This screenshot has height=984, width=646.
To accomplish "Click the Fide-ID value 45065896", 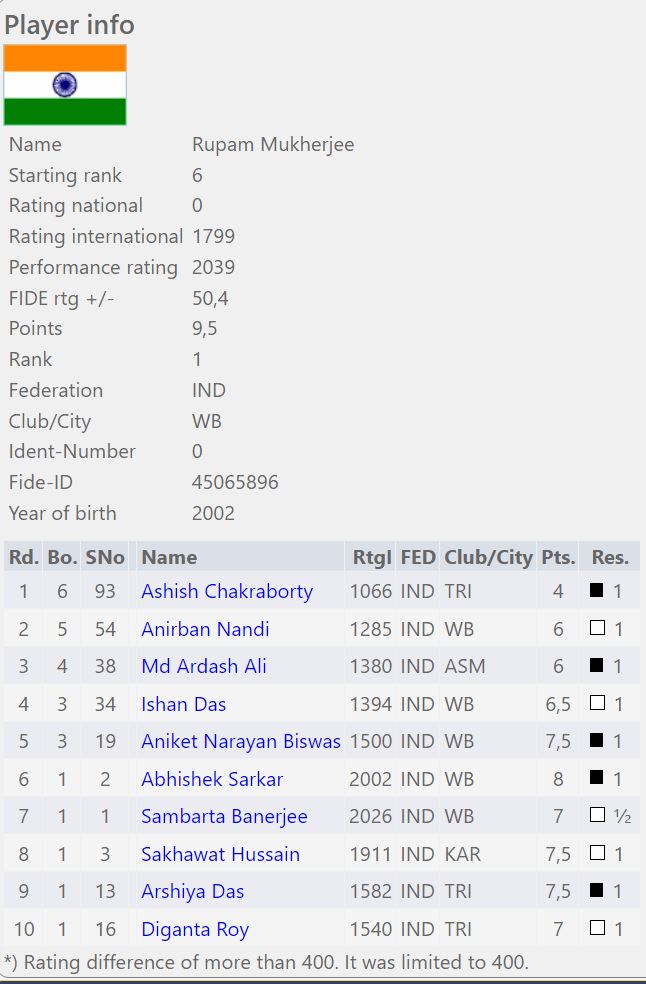I will pyautogui.click(x=235, y=482).
